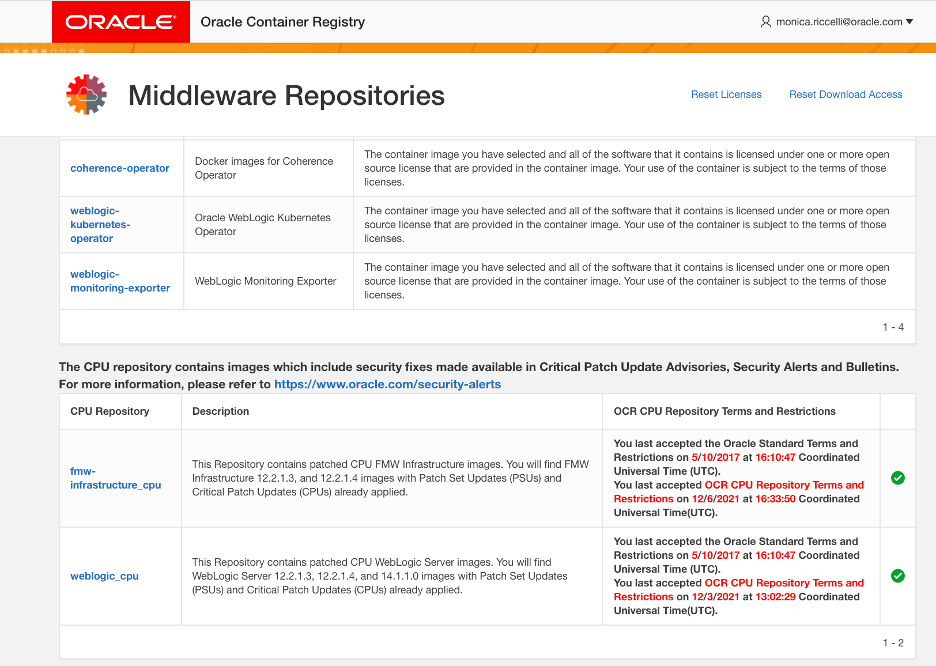Click the monica.riccelli@oracle.com account name
936x666 pixels.
click(x=839, y=22)
